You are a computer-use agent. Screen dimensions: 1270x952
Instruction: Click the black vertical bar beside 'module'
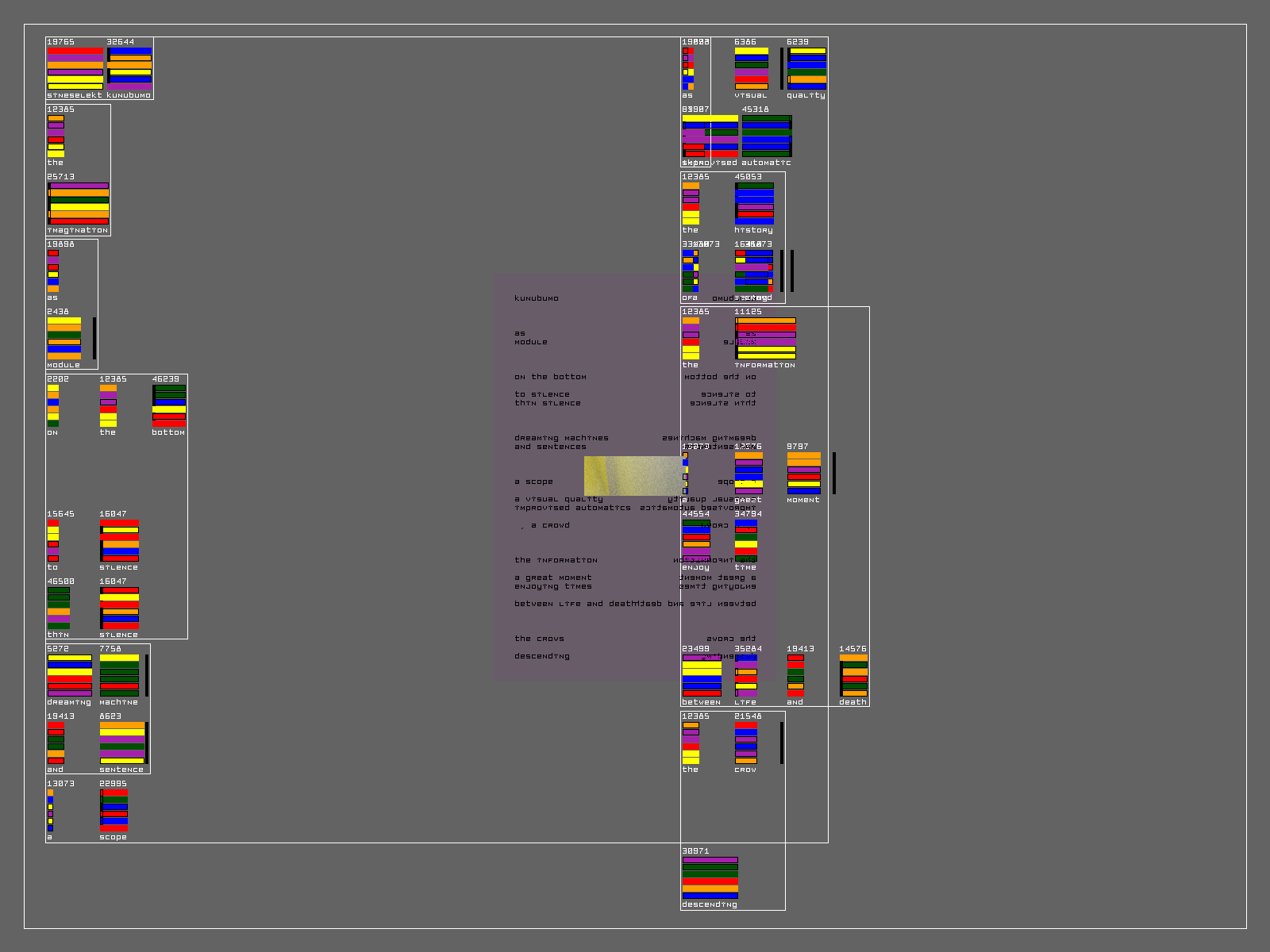tap(94, 338)
